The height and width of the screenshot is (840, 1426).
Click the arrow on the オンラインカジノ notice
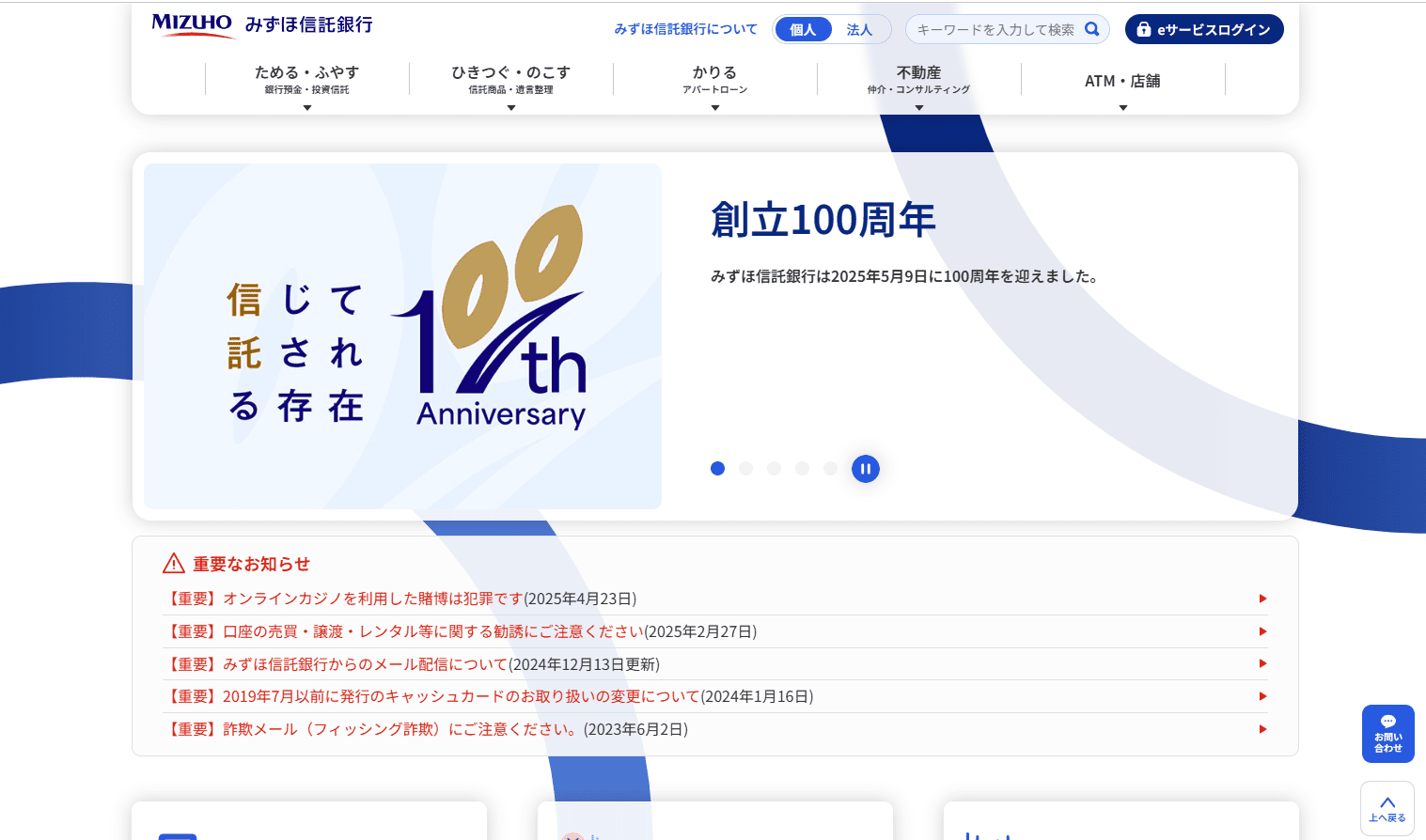1262,599
